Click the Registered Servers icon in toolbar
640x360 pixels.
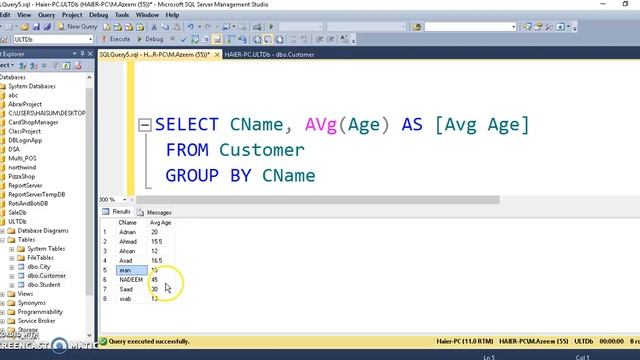tap(527, 27)
